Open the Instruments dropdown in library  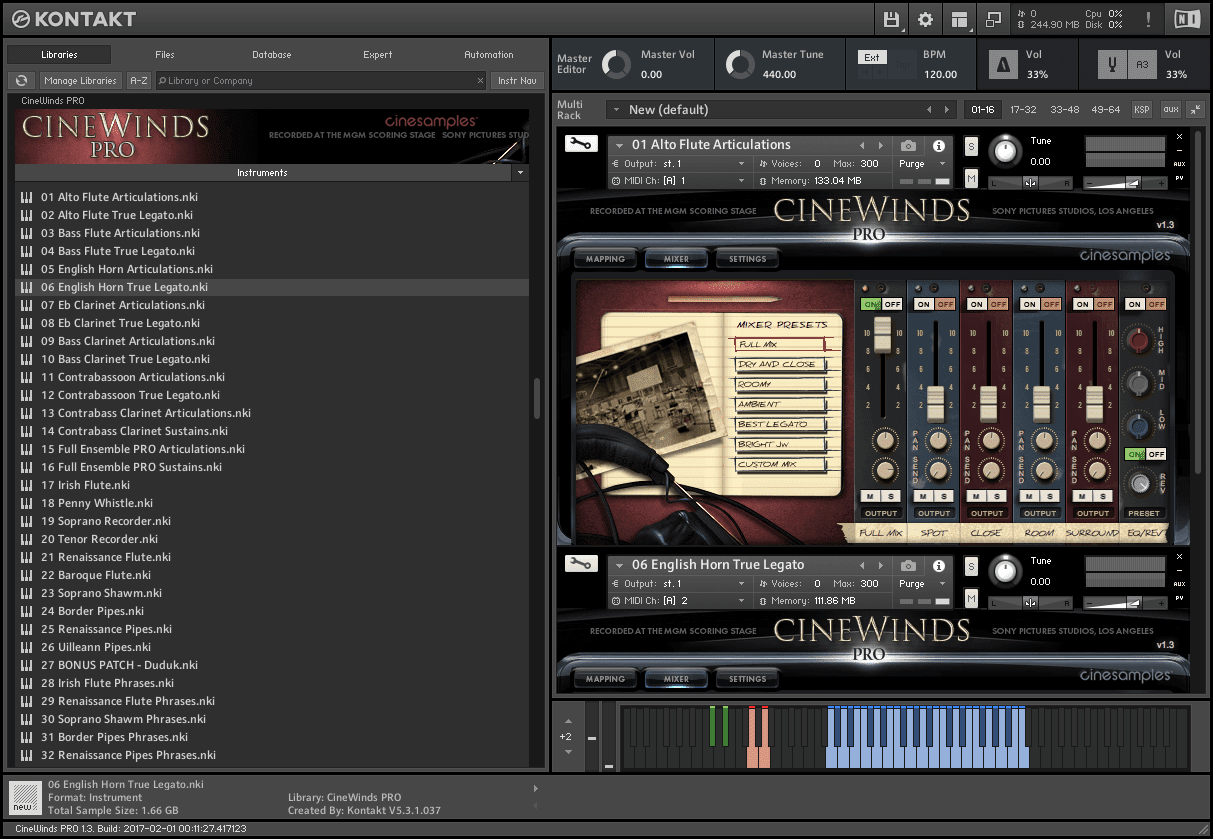coord(519,173)
